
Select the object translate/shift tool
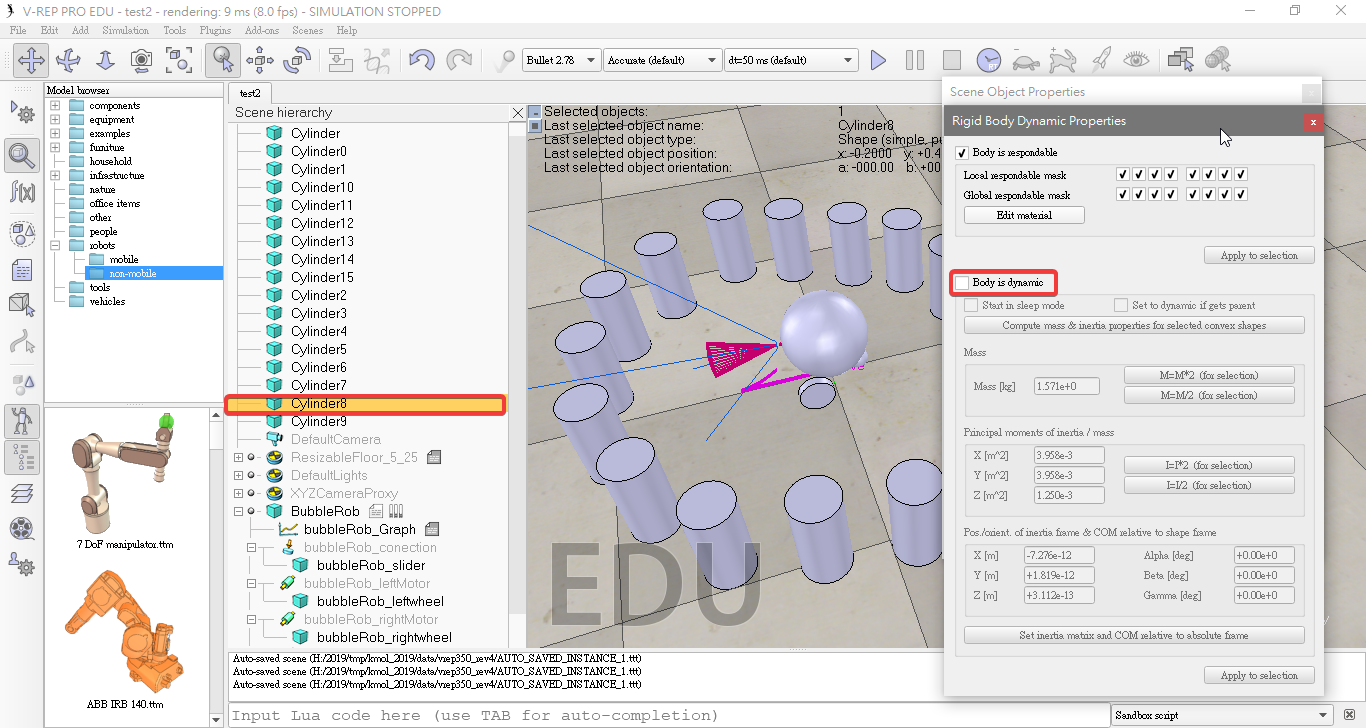click(x=260, y=60)
